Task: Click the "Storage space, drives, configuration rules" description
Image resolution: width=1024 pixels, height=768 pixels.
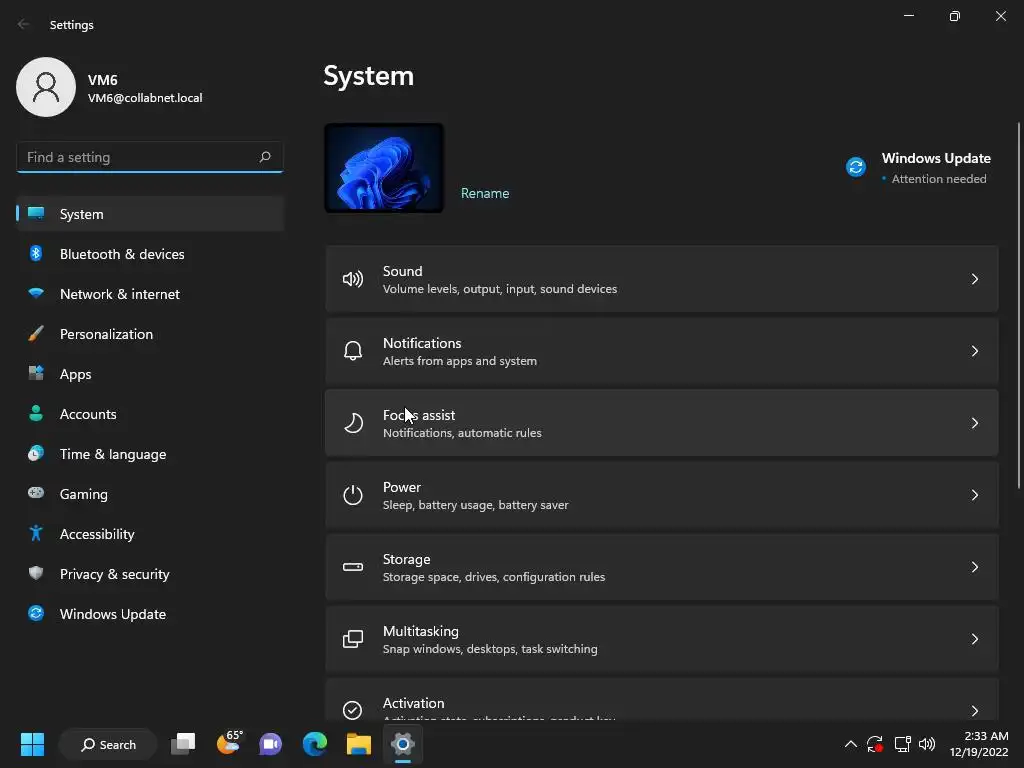Action: click(x=494, y=577)
